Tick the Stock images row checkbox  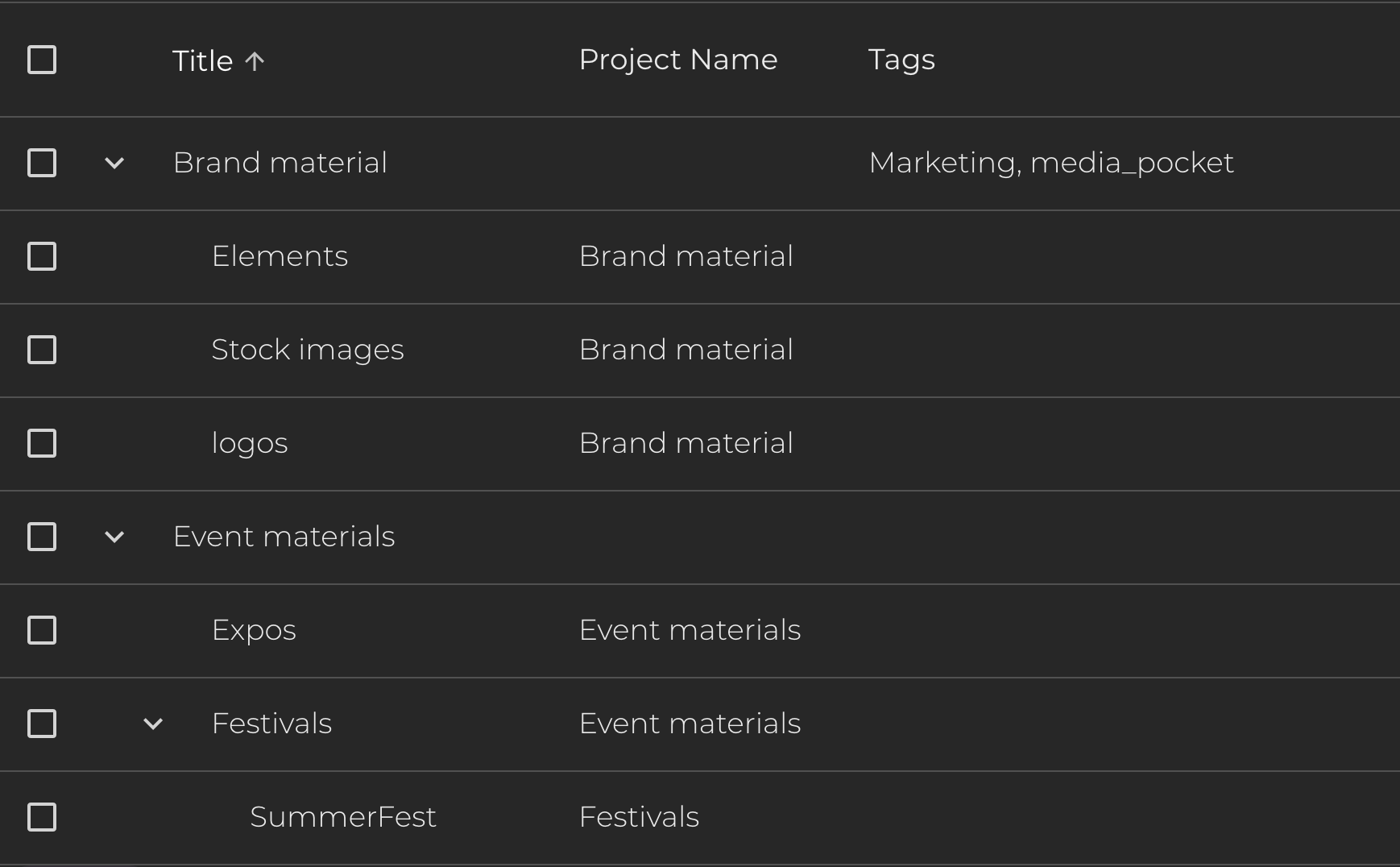tap(42, 350)
